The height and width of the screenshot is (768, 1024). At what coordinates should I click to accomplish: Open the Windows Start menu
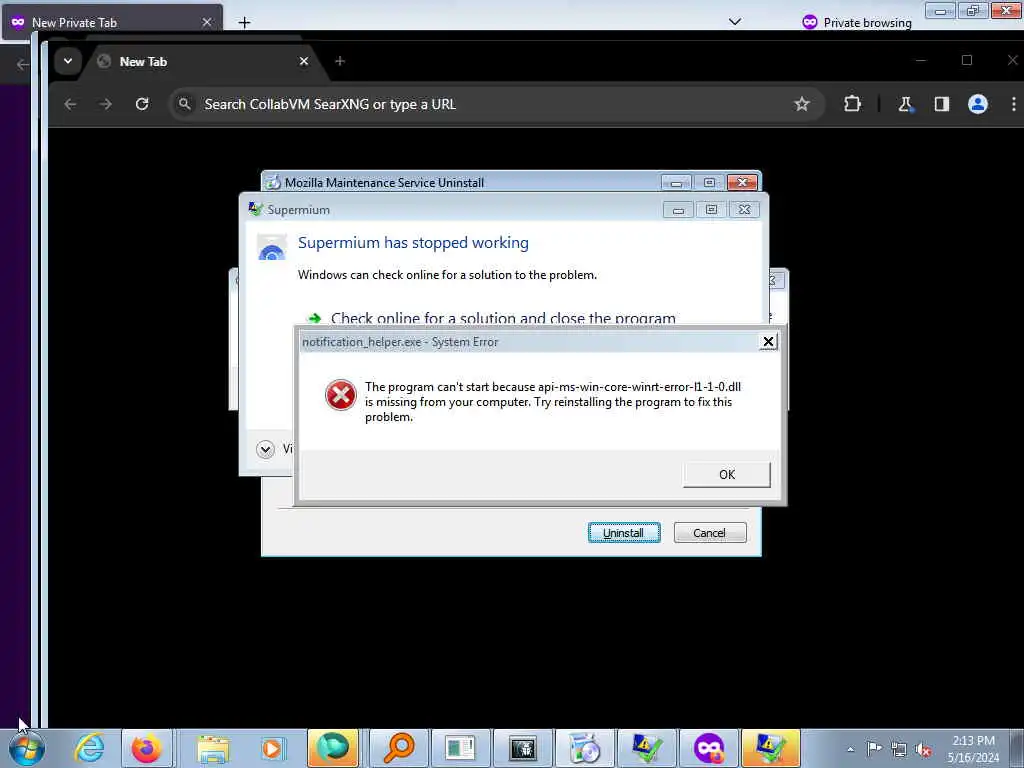pyautogui.click(x=26, y=748)
